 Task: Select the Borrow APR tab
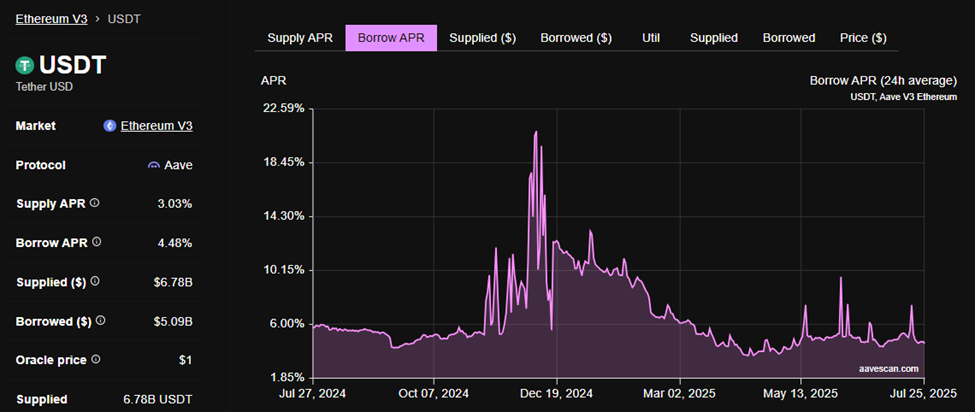(391, 38)
